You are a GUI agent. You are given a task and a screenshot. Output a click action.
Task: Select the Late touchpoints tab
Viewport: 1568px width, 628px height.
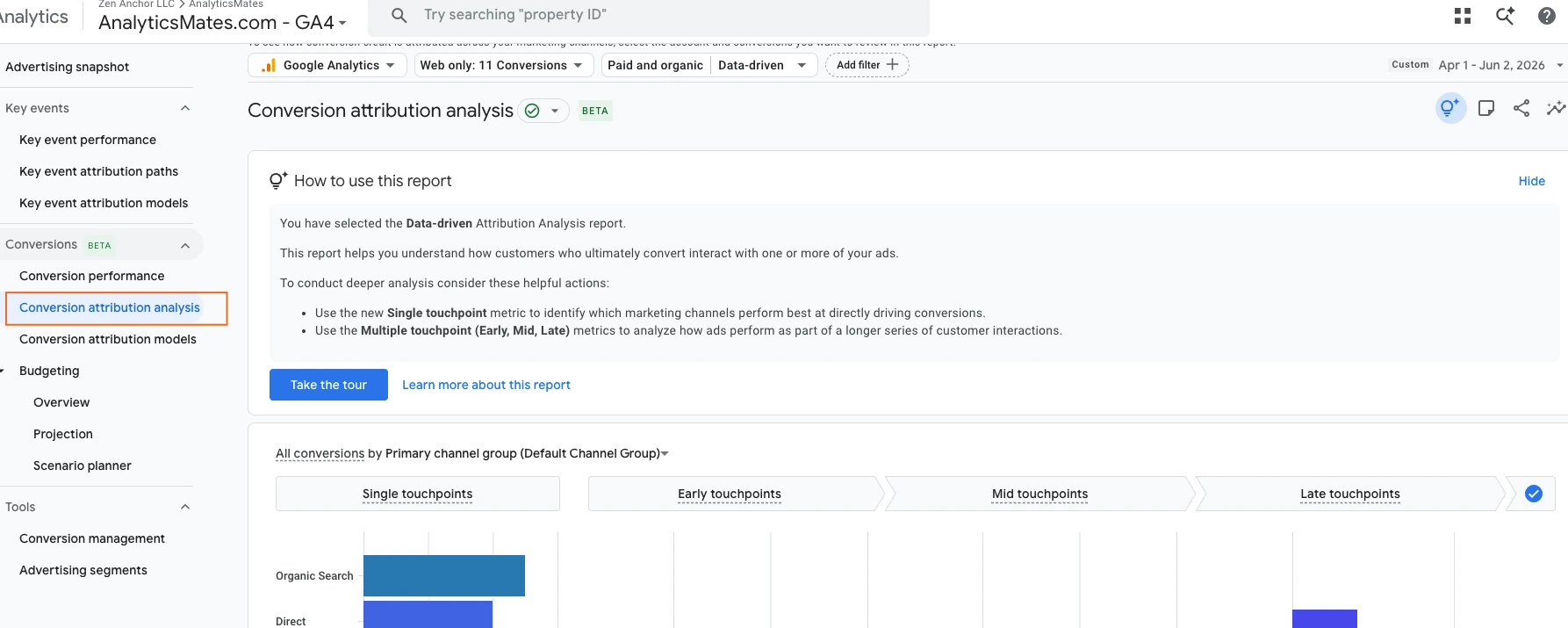pyautogui.click(x=1350, y=494)
